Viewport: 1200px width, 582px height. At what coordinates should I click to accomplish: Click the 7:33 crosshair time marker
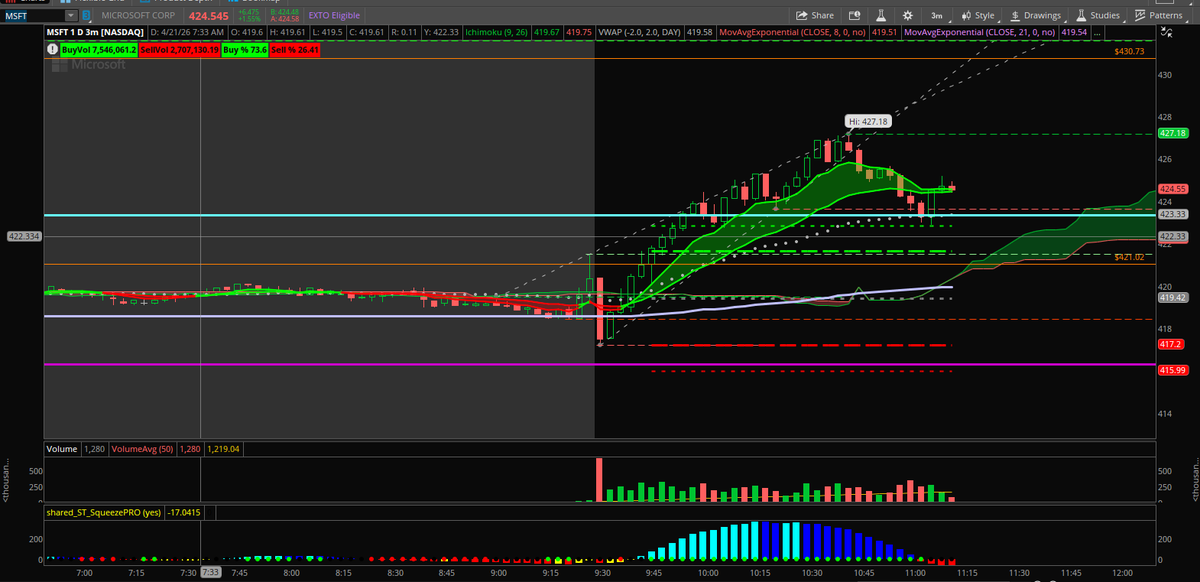209,571
